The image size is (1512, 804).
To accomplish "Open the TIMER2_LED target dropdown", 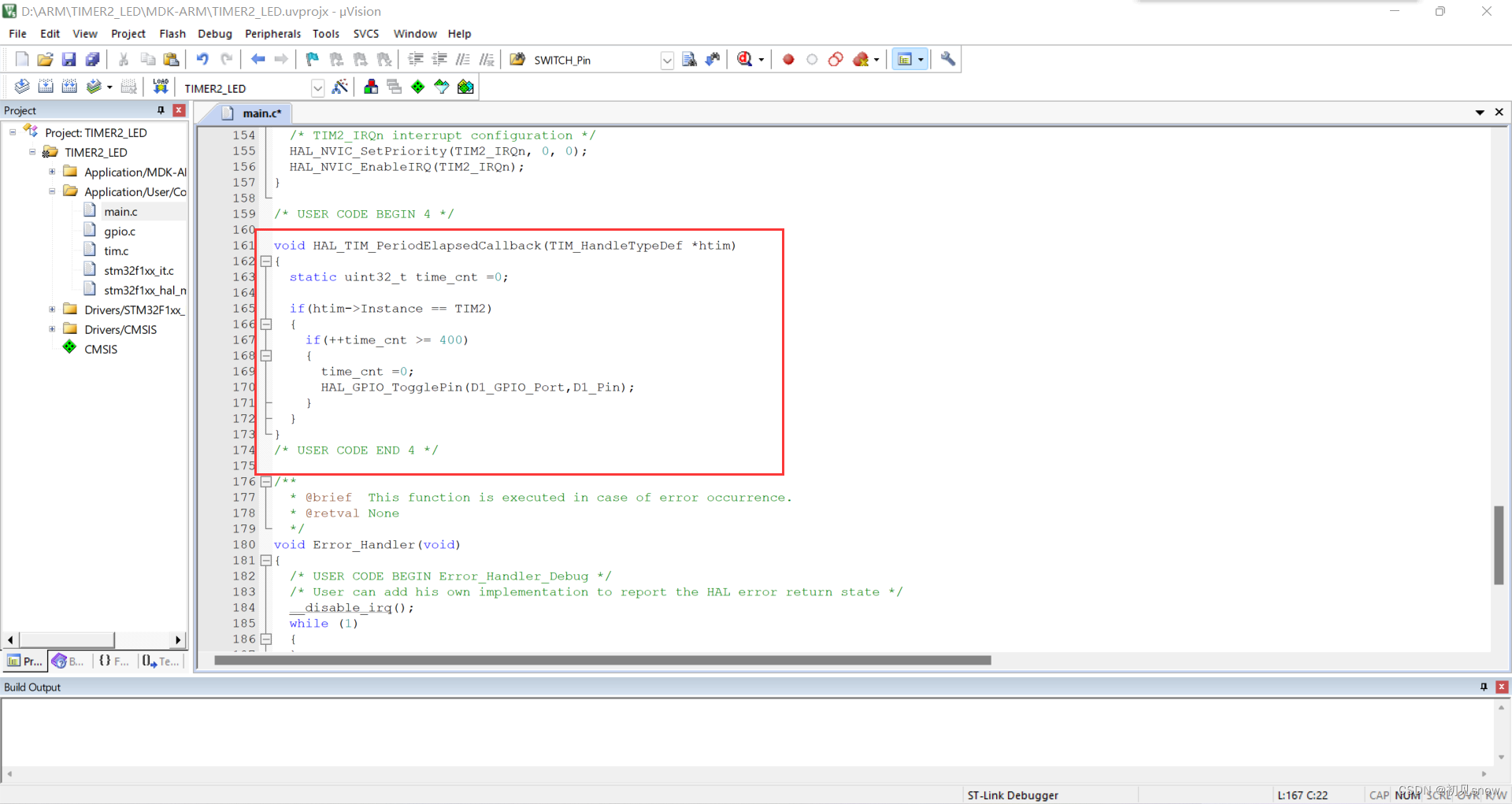I will [317, 88].
